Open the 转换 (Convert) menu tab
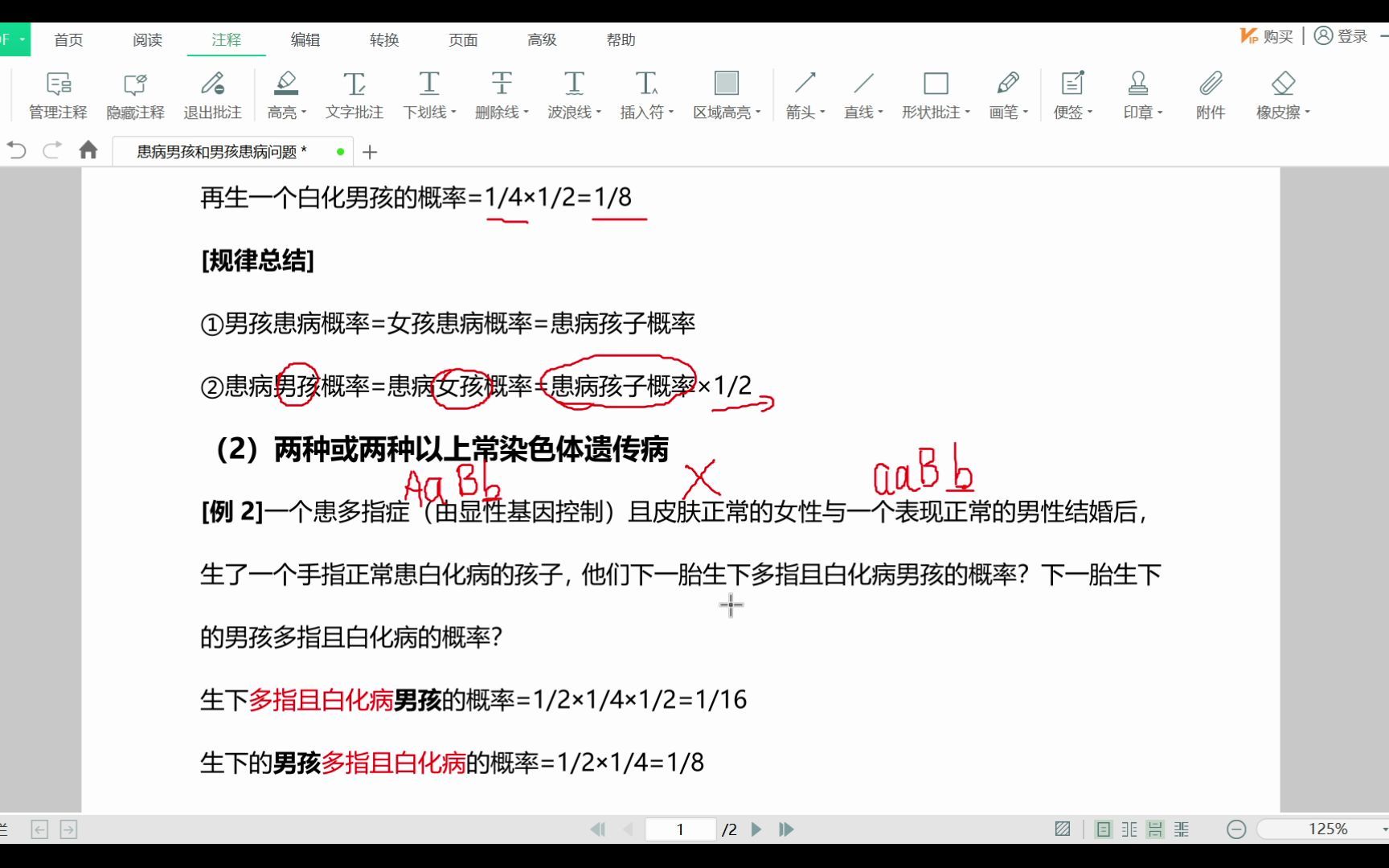1389x868 pixels. 384,39
